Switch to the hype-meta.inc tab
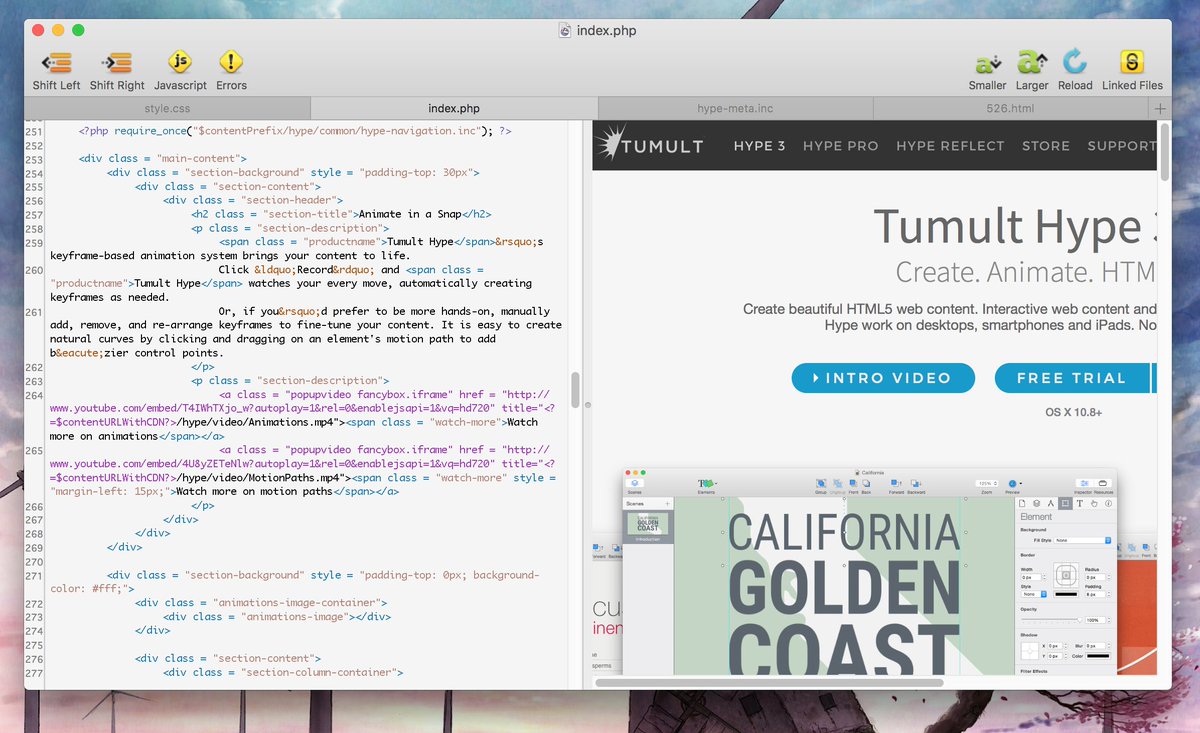Screen dimensions: 1200x733 click(735, 108)
